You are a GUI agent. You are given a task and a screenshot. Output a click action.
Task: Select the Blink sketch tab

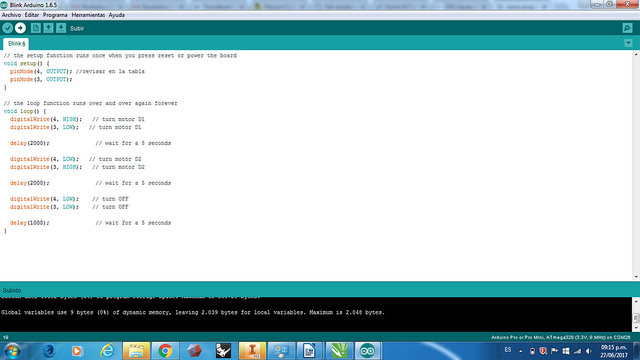click(16, 44)
